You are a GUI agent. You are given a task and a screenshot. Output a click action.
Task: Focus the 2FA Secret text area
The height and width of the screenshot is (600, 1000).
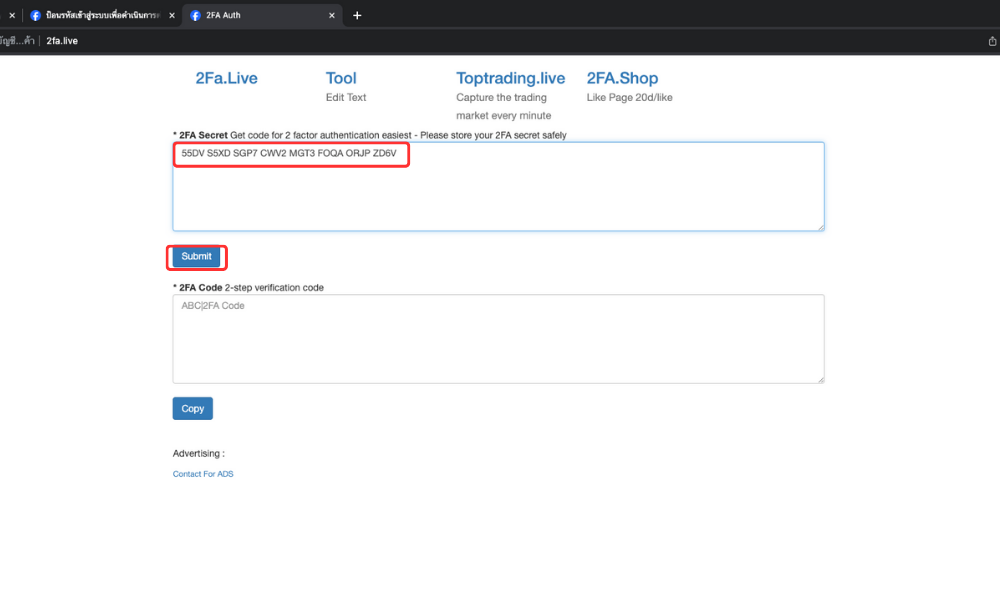(498, 186)
